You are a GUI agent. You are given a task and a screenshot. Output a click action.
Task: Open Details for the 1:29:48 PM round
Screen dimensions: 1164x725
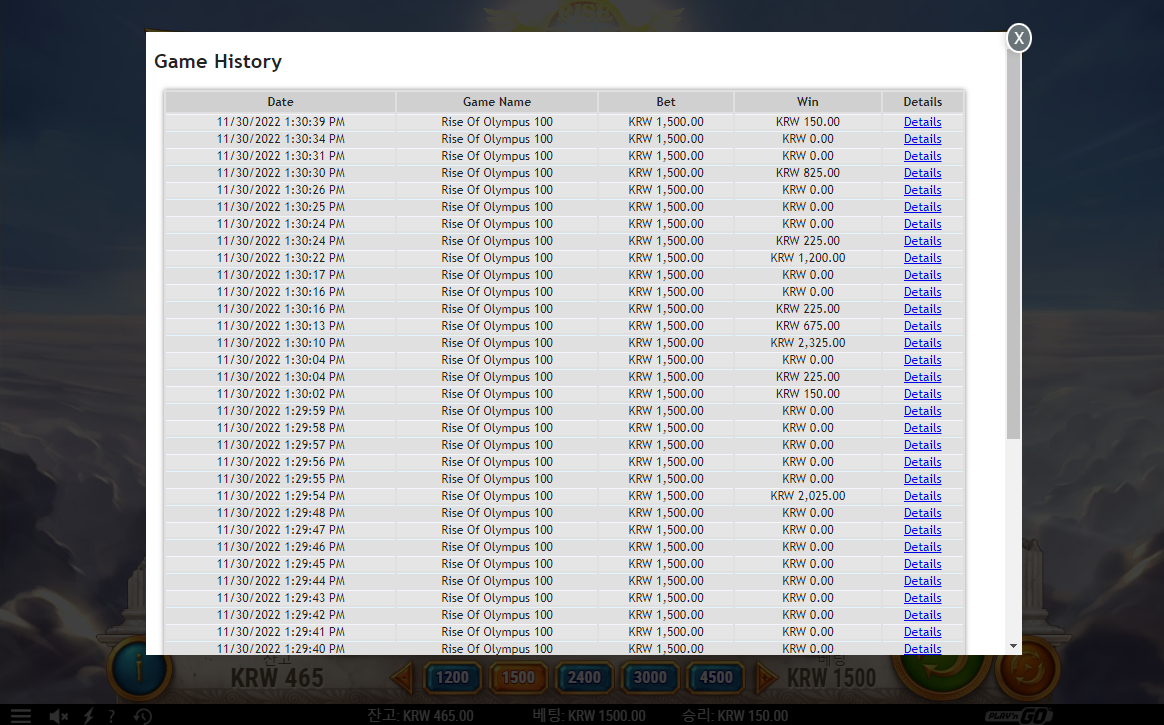click(923, 513)
